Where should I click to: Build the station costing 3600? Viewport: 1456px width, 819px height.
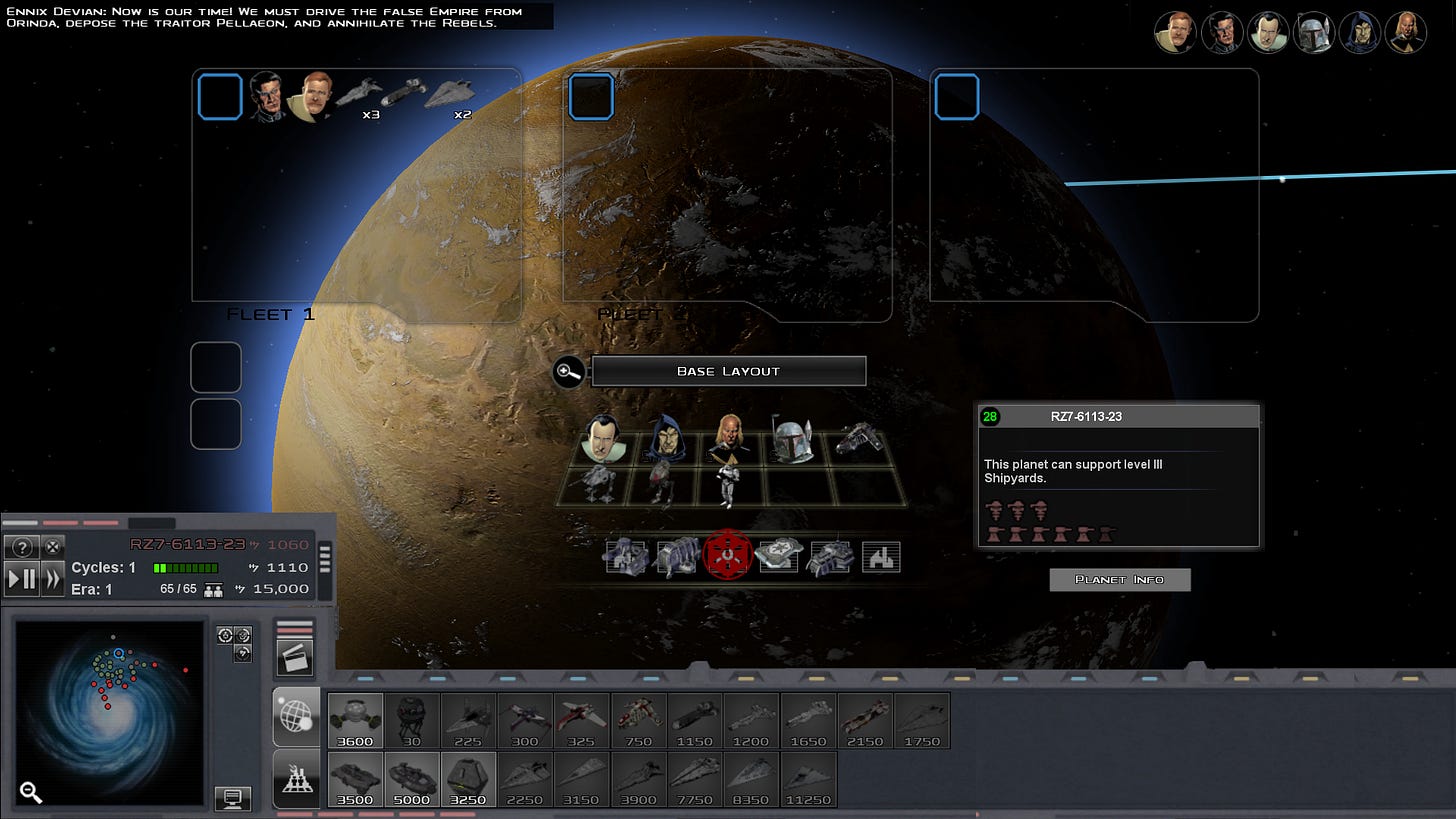(x=355, y=721)
